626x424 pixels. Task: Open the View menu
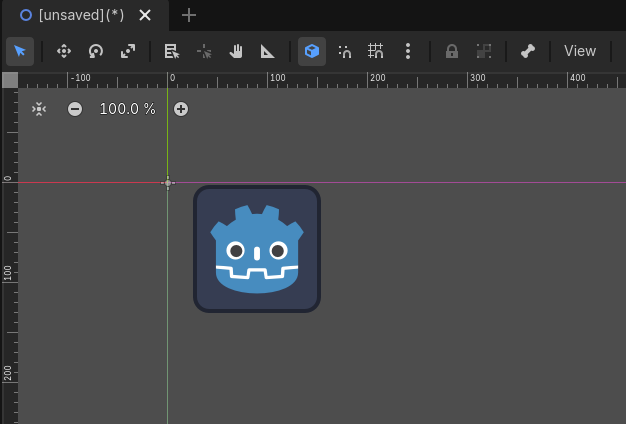(x=580, y=52)
